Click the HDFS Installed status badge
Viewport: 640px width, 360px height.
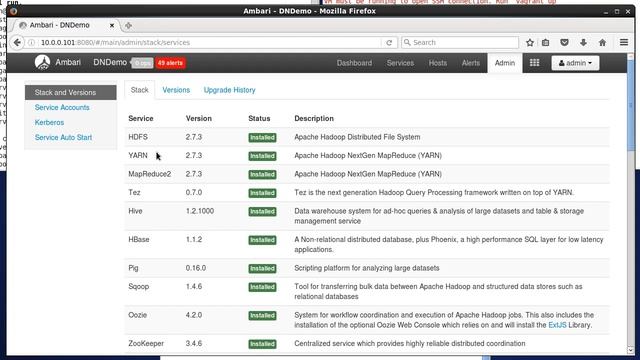tap(262, 138)
